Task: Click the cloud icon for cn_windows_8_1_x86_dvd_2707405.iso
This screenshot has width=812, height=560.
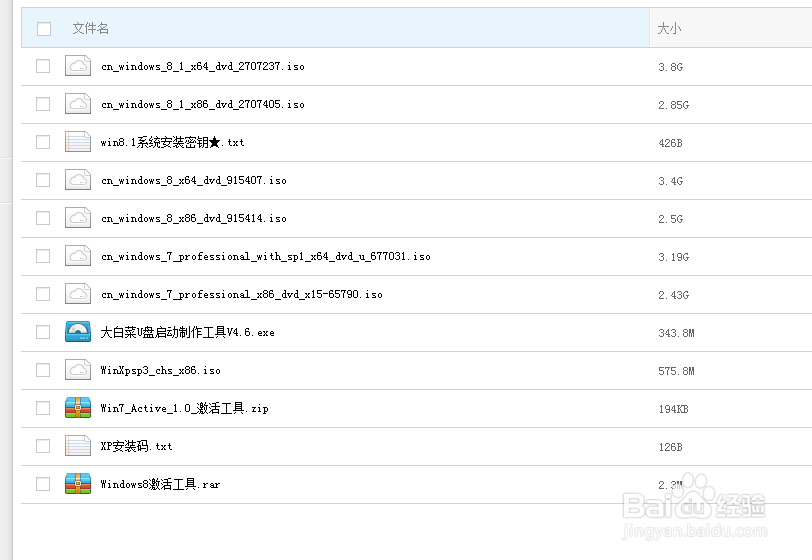Action: pos(78,104)
